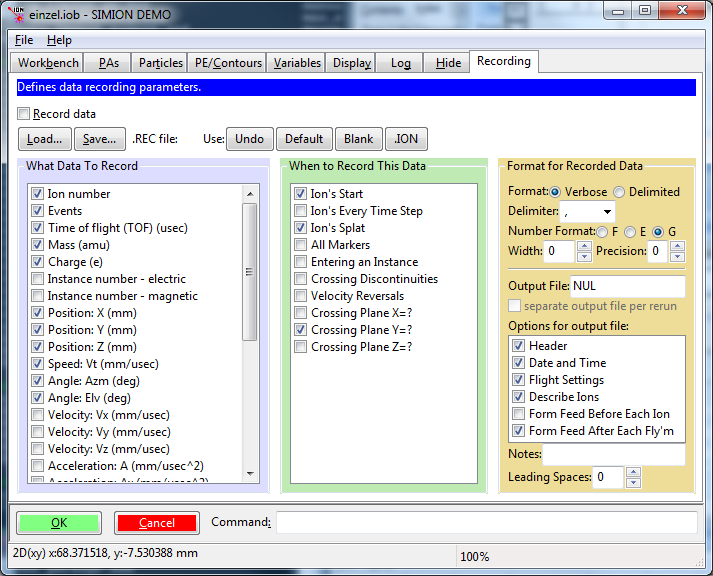
Task: Select number format F radio button
Action: click(x=602, y=232)
